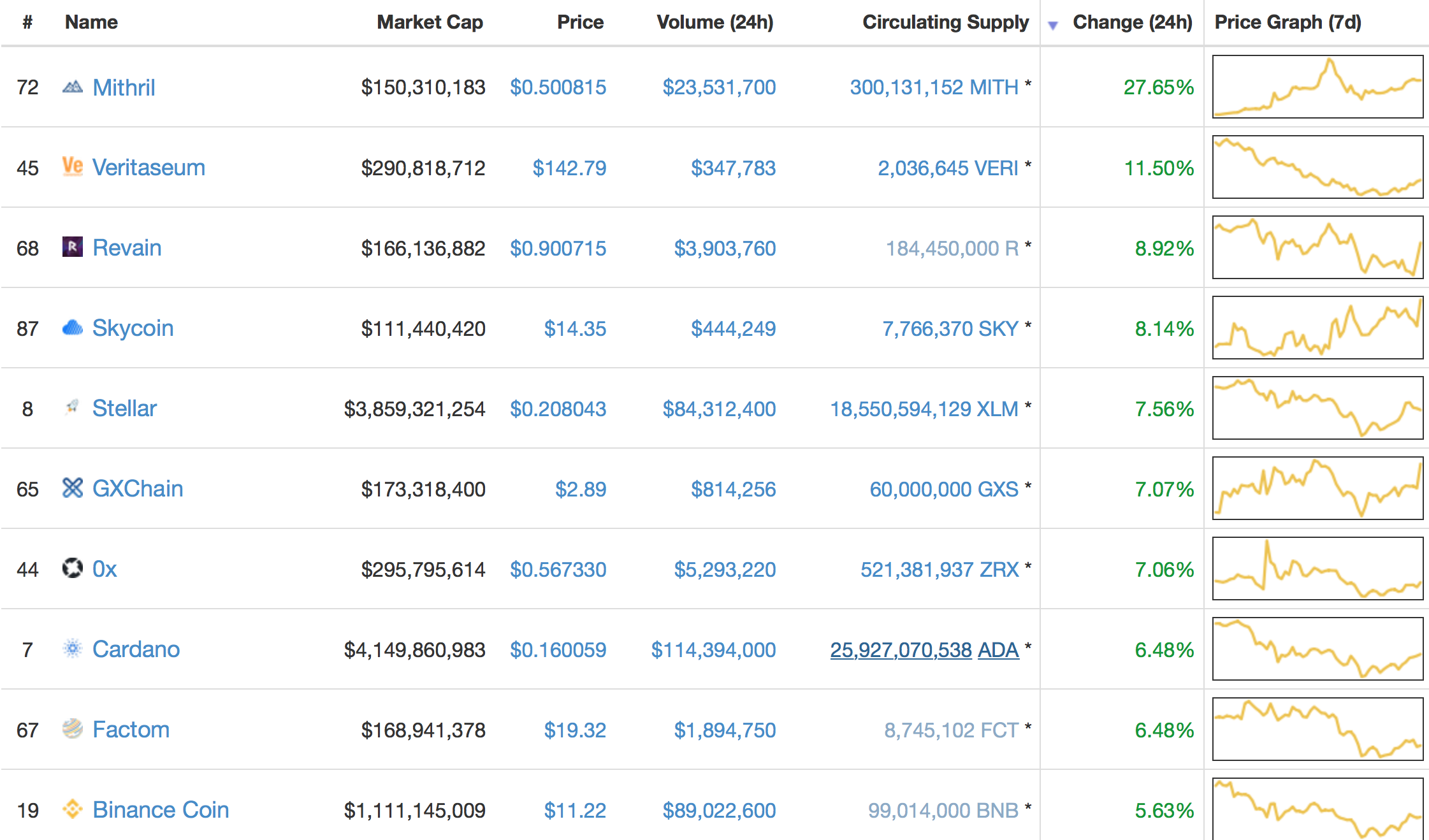The height and width of the screenshot is (840, 1429).
Task: Sort by the Market Cap column header
Action: coord(430,22)
